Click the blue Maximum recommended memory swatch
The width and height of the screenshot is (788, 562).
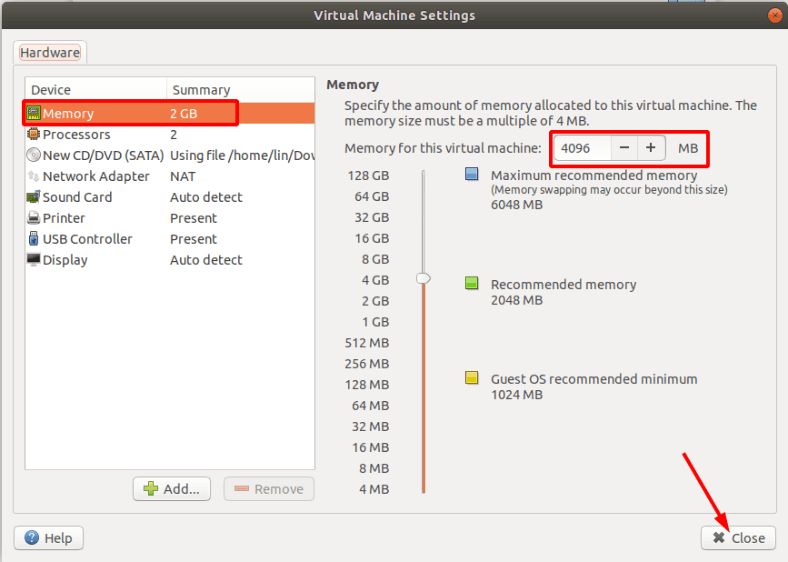click(x=471, y=174)
